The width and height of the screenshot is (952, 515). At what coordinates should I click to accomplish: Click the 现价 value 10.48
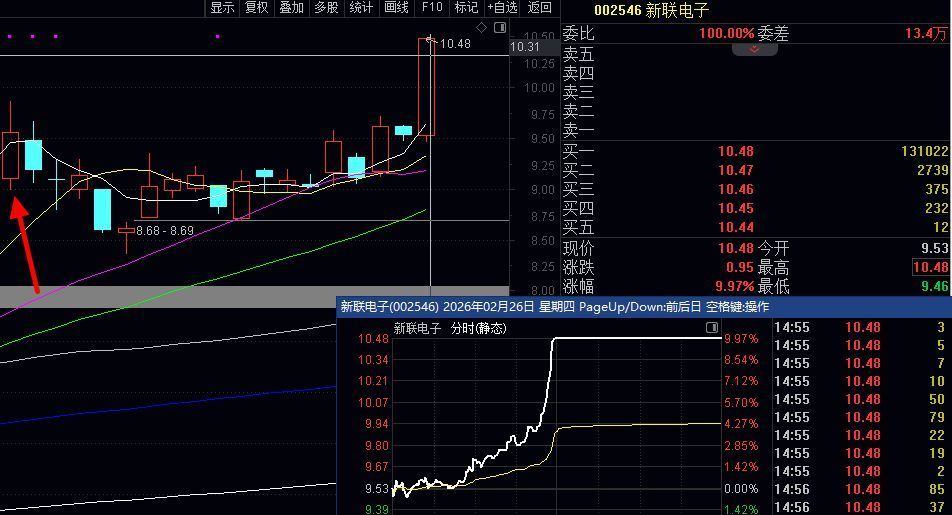(736, 248)
